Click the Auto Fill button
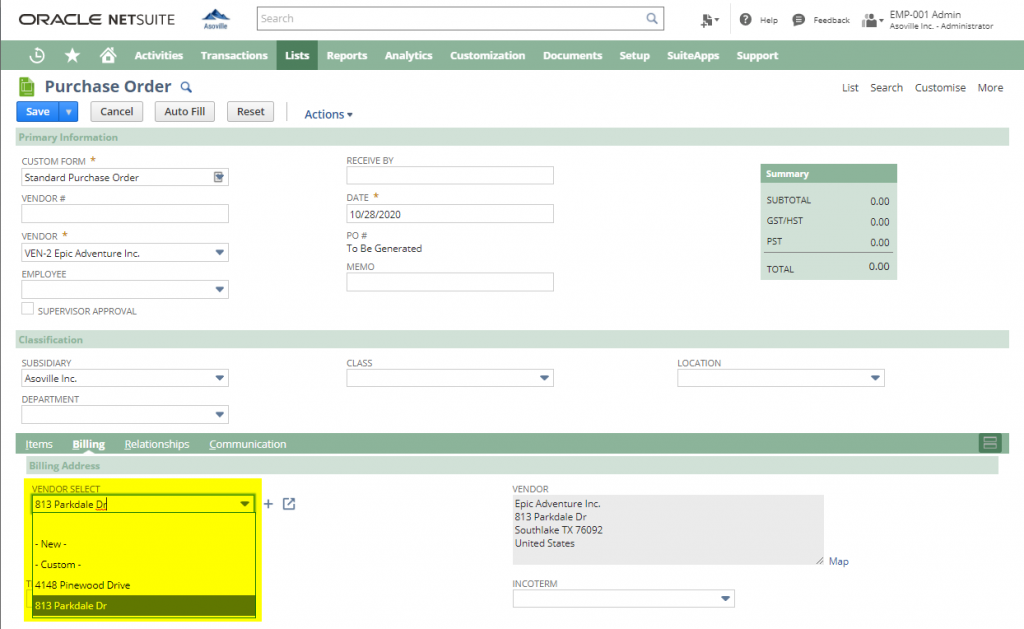The image size is (1024, 629). [185, 112]
